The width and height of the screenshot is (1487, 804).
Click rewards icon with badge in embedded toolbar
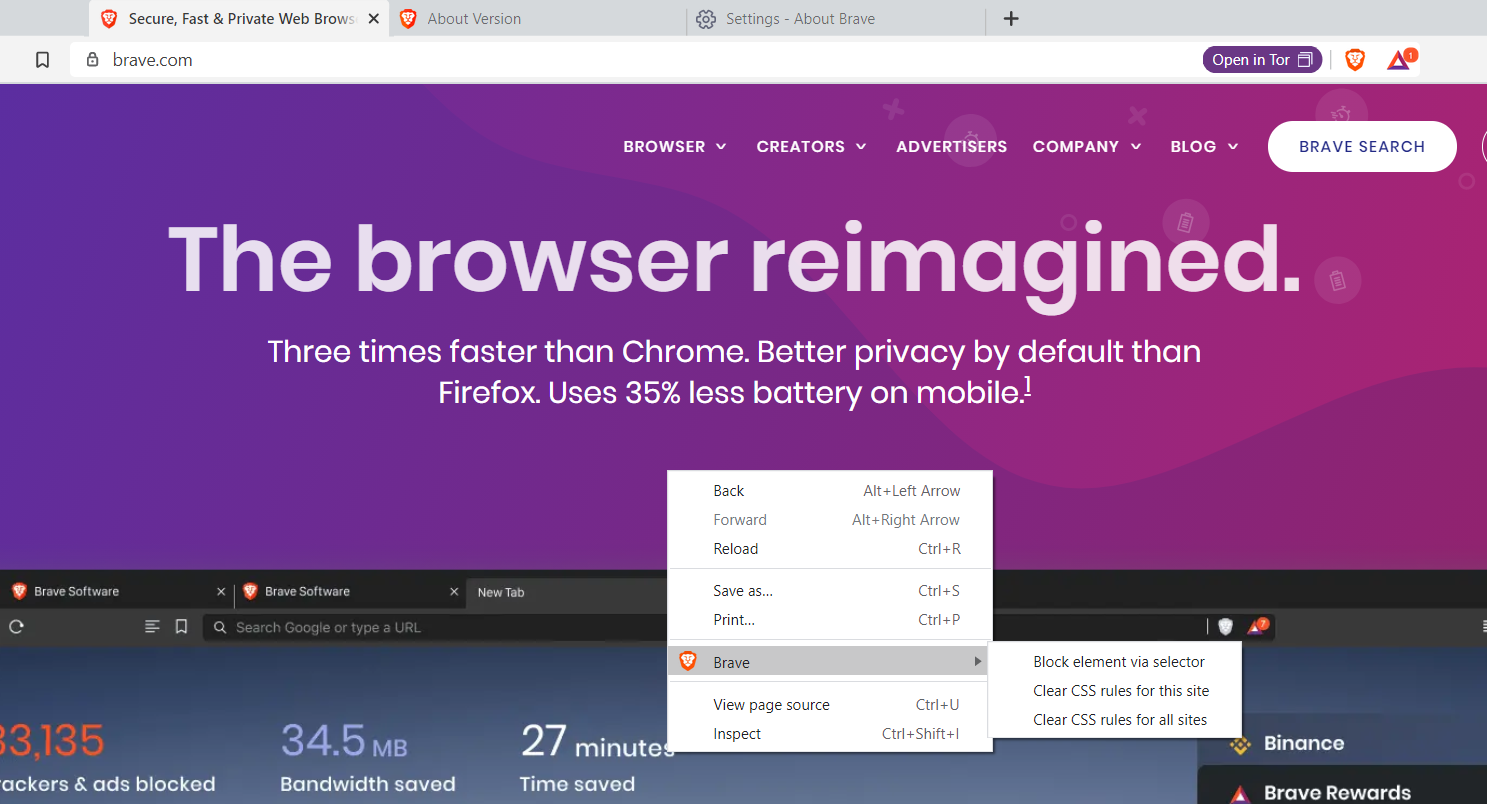[1257, 626]
